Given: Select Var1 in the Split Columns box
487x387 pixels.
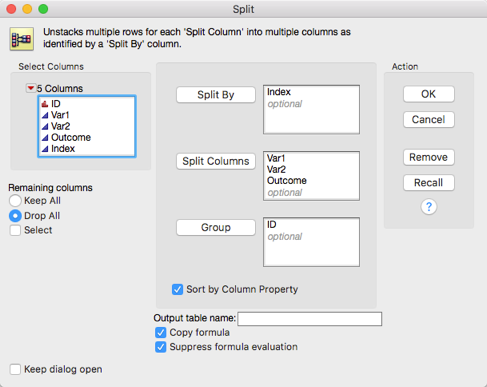Looking at the screenshot, I should (276, 158).
